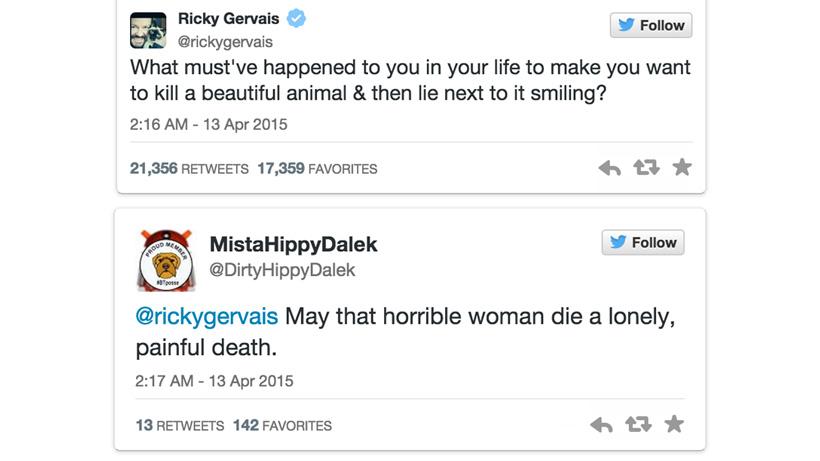Reply to Ricky Gervais's tweet
Image resolution: width=820 pixels, height=461 pixels.
click(609, 168)
